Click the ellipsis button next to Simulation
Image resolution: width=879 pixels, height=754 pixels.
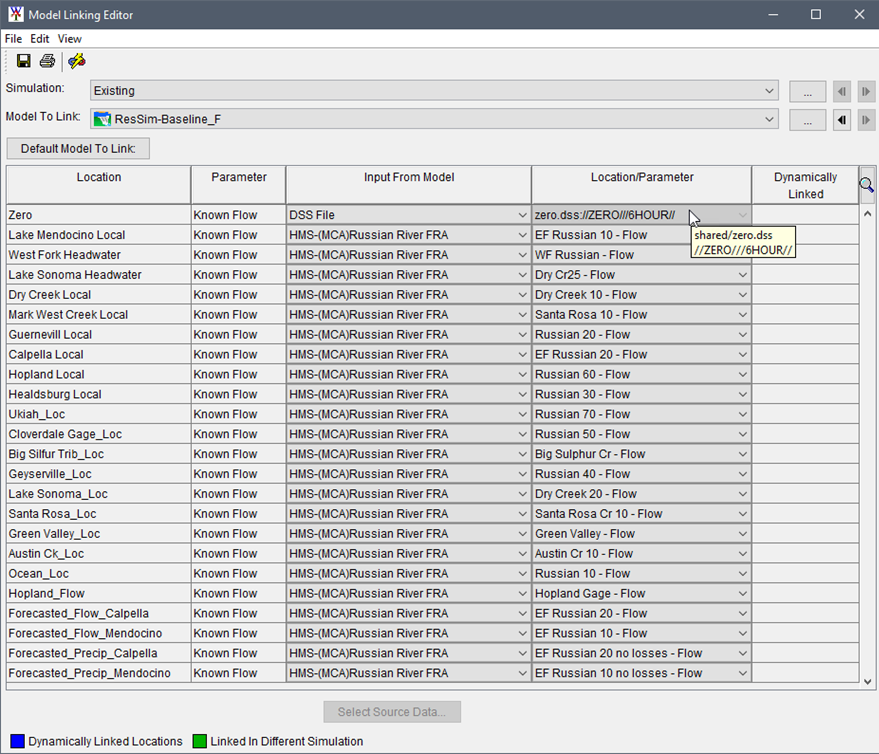click(x=807, y=91)
